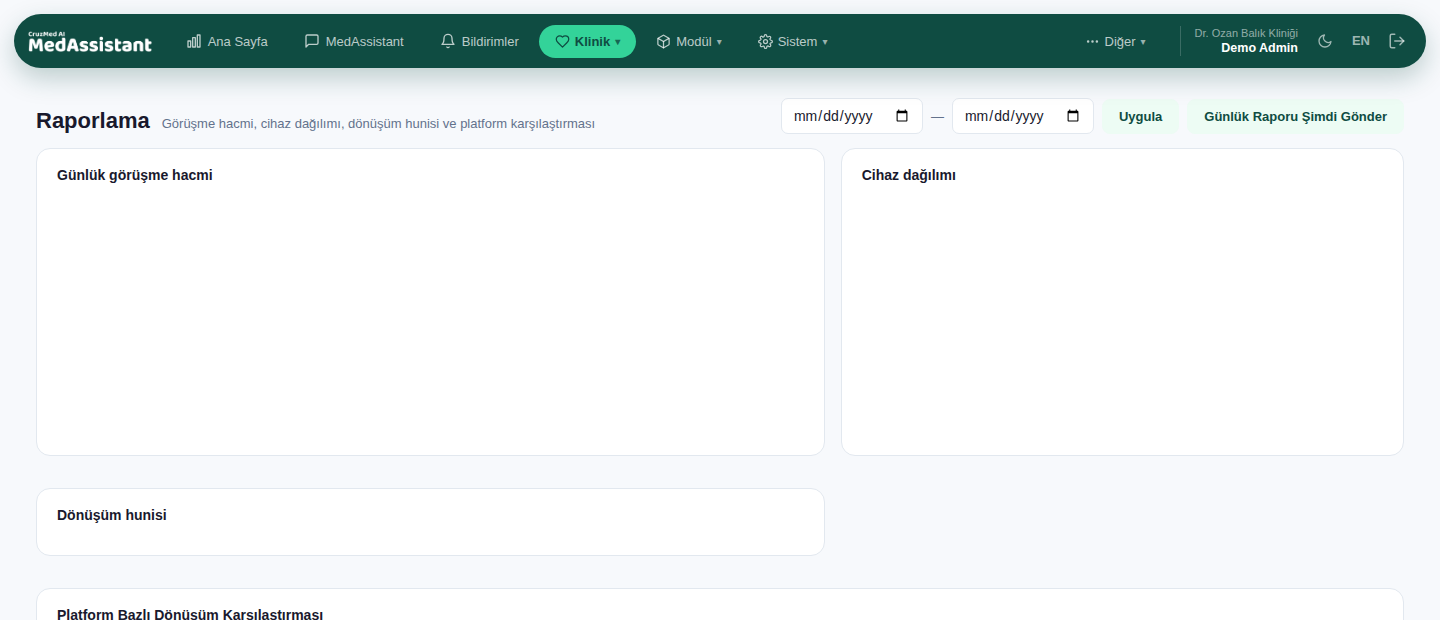1440x620 pixels.
Task: Click the Raporlama page title
Action: pyautogui.click(x=93, y=121)
